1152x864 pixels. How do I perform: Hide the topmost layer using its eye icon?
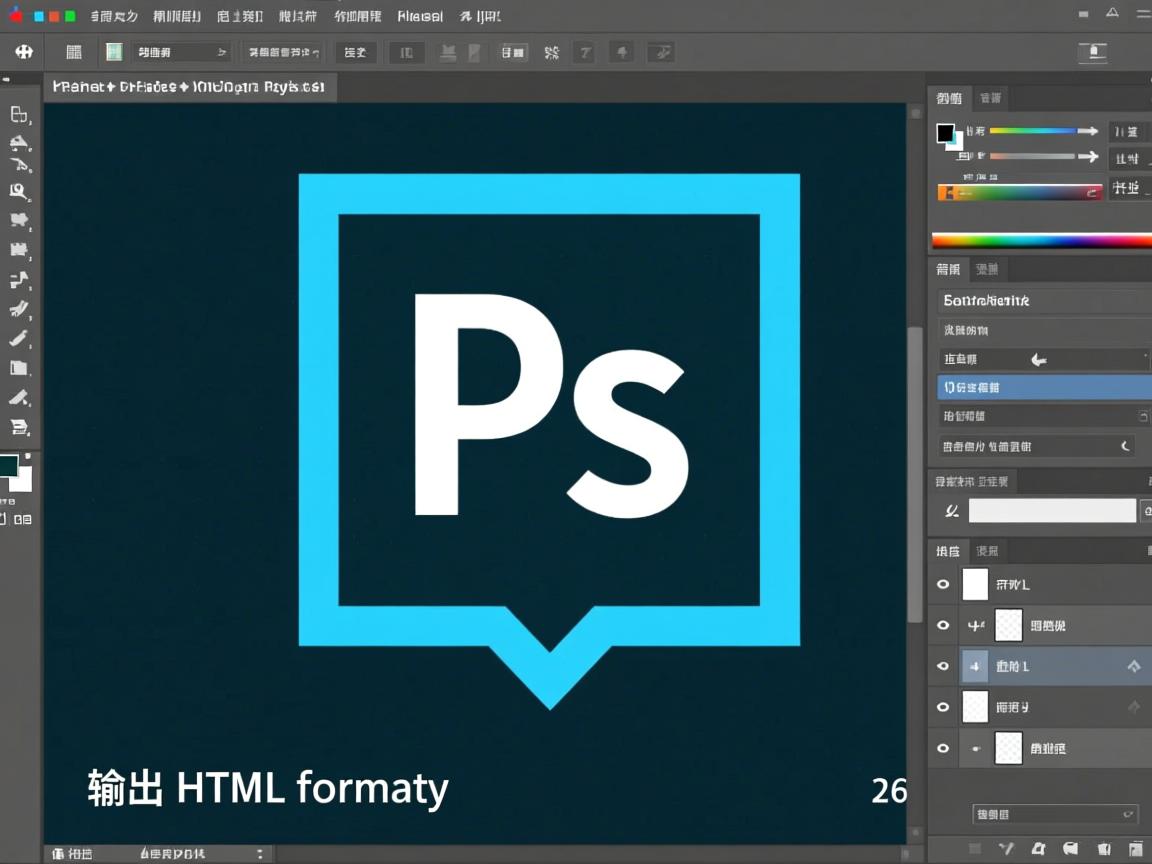click(x=942, y=584)
